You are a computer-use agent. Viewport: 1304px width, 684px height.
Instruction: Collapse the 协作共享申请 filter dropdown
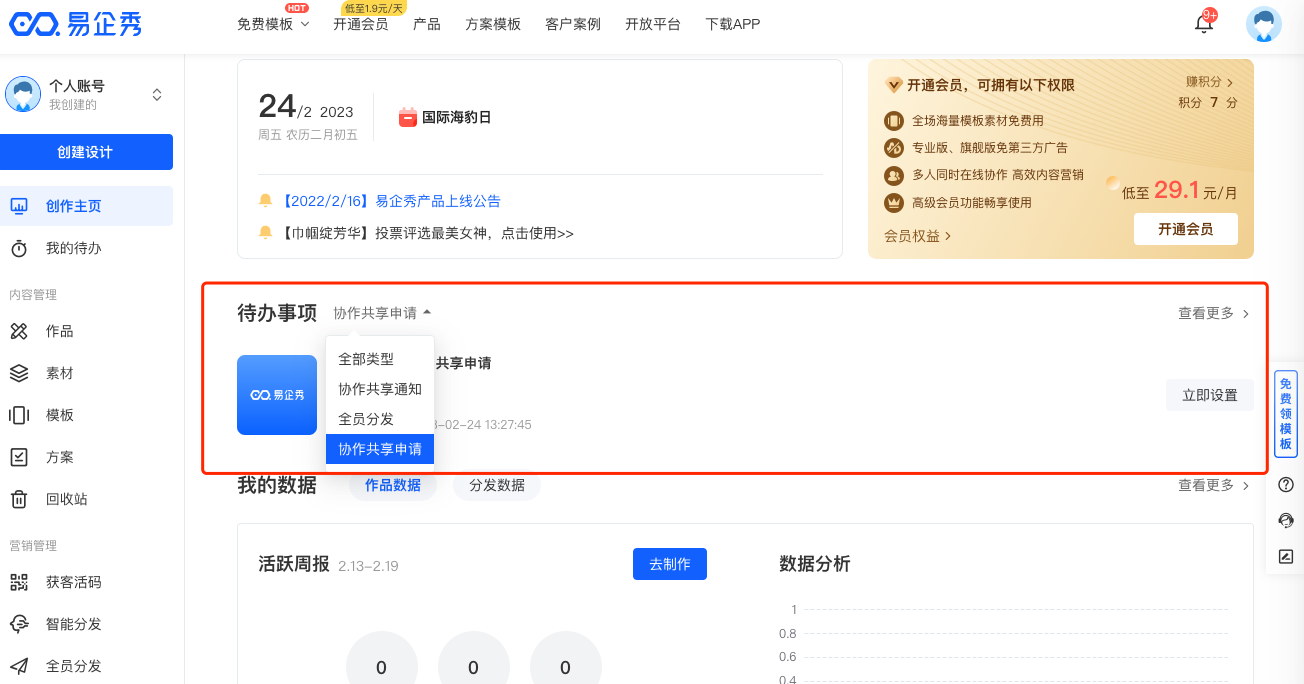[382, 313]
